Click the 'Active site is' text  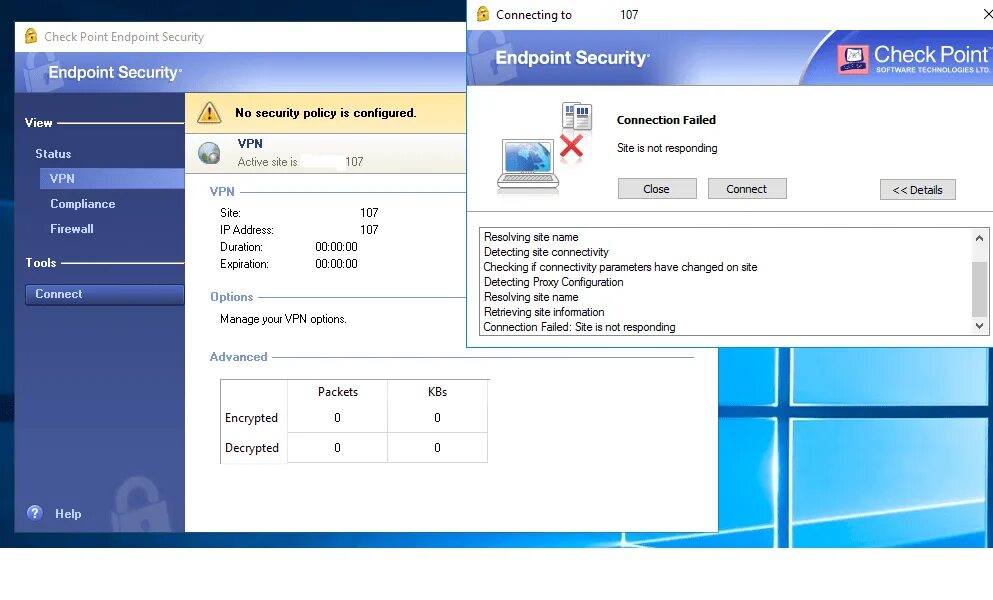(x=267, y=162)
